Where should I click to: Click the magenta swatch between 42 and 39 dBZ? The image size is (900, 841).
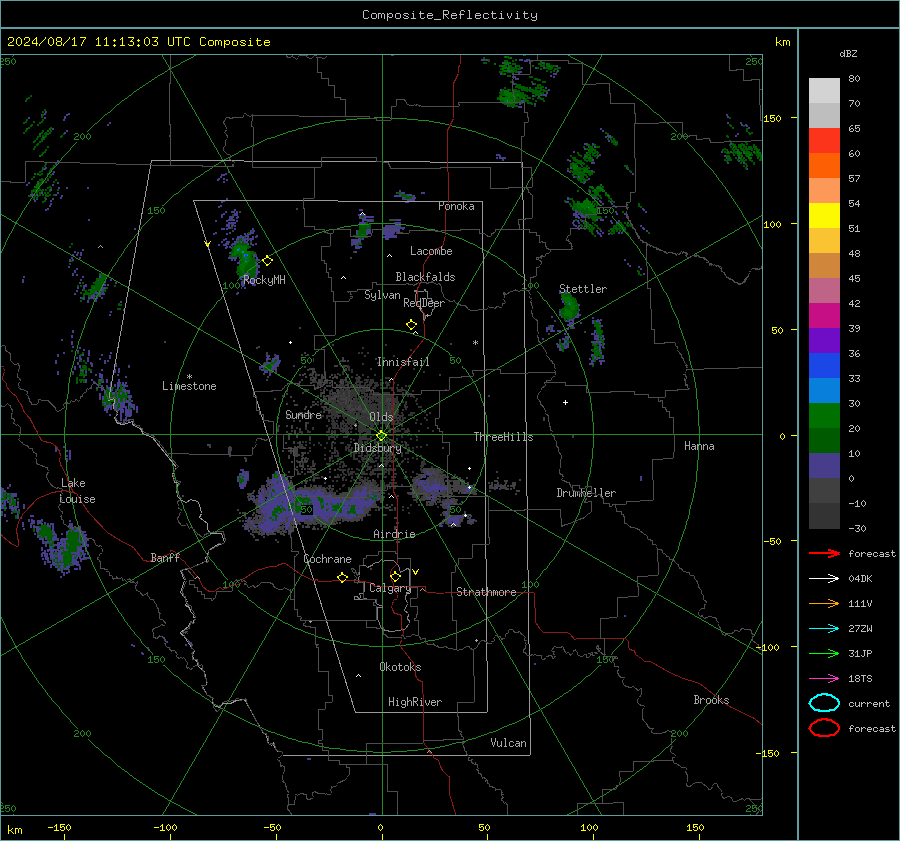[x=824, y=316]
